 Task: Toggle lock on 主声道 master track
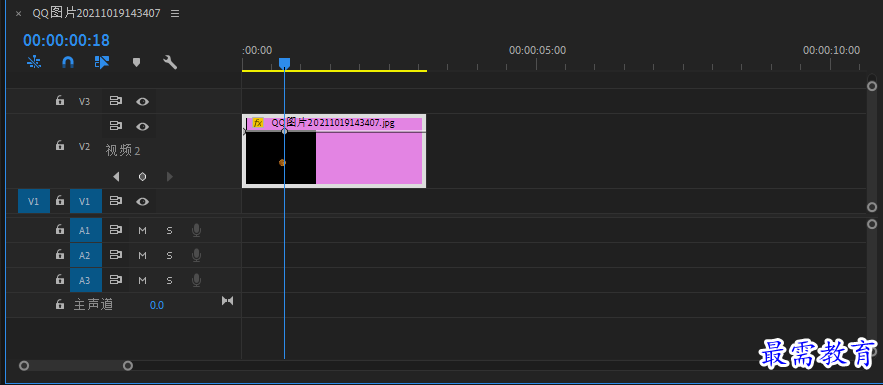point(59,305)
